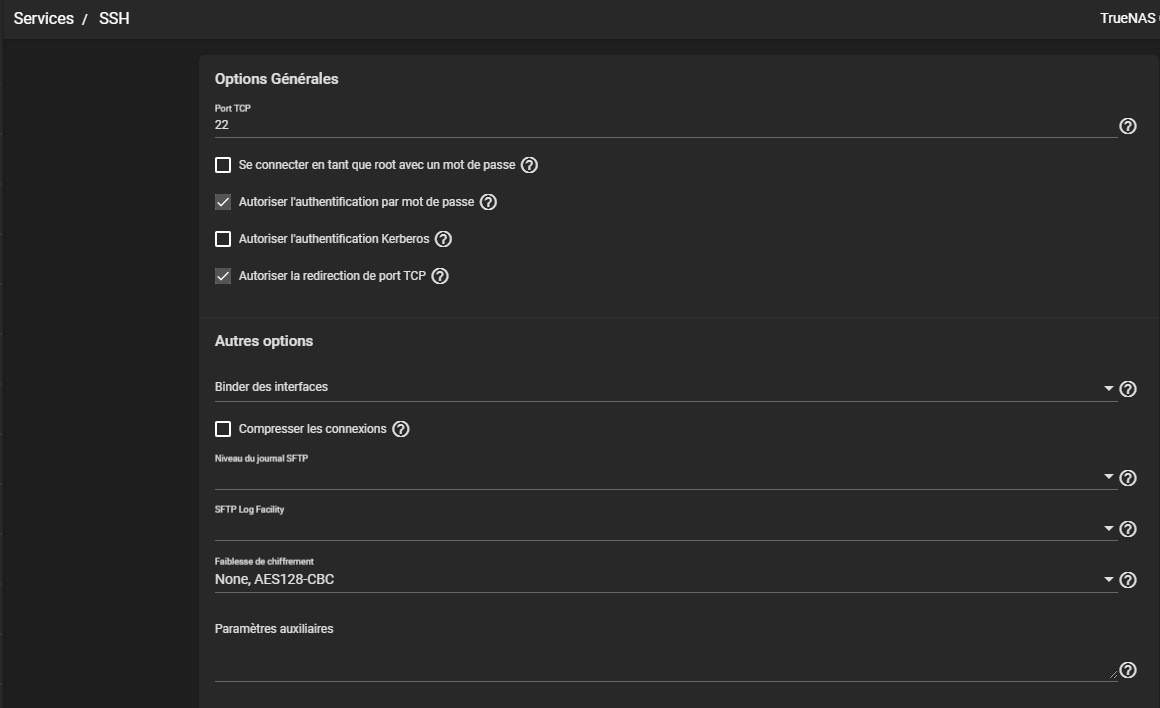Go to Services in the breadcrumb
The width and height of the screenshot is (1160, 708).
tap(43, 18)
